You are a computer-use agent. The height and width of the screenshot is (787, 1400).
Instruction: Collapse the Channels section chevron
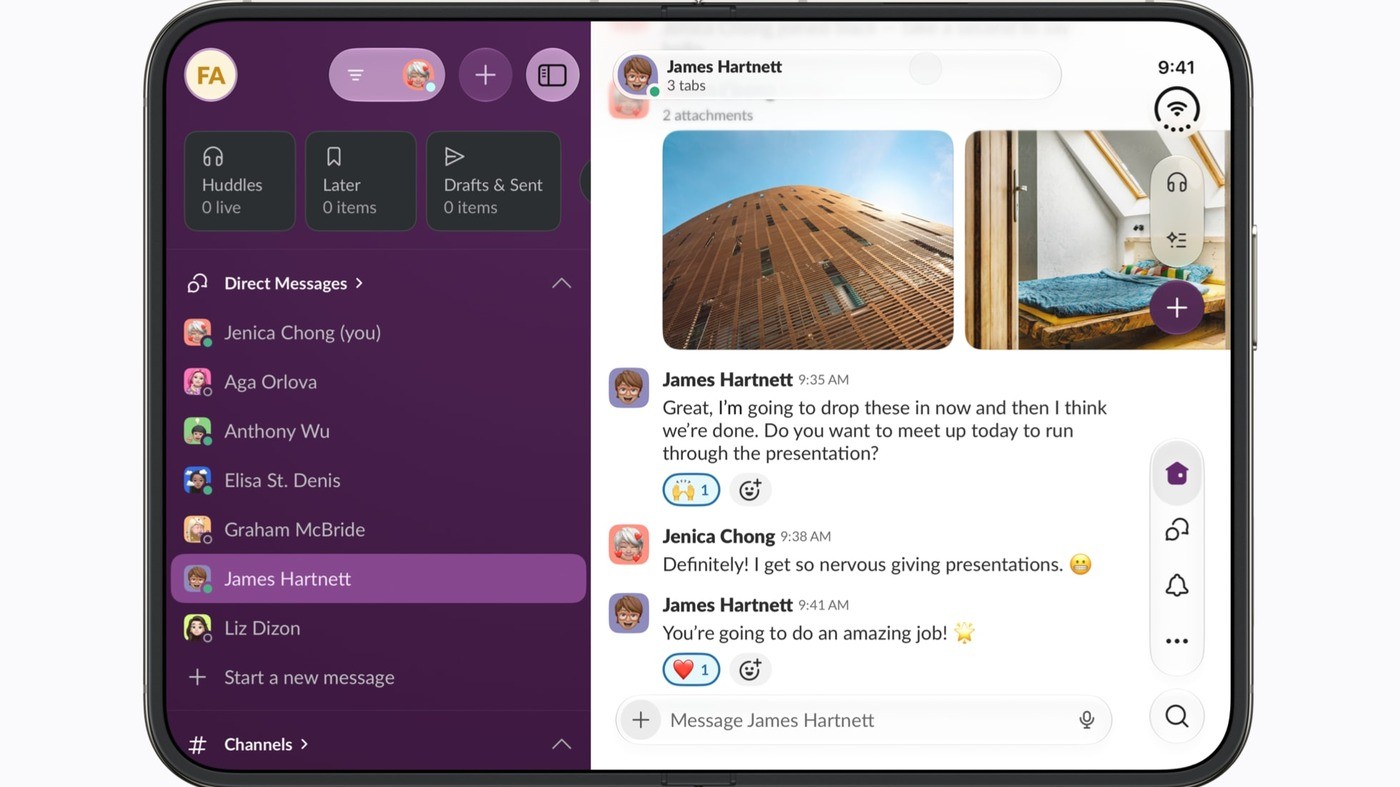pos(562,744)
